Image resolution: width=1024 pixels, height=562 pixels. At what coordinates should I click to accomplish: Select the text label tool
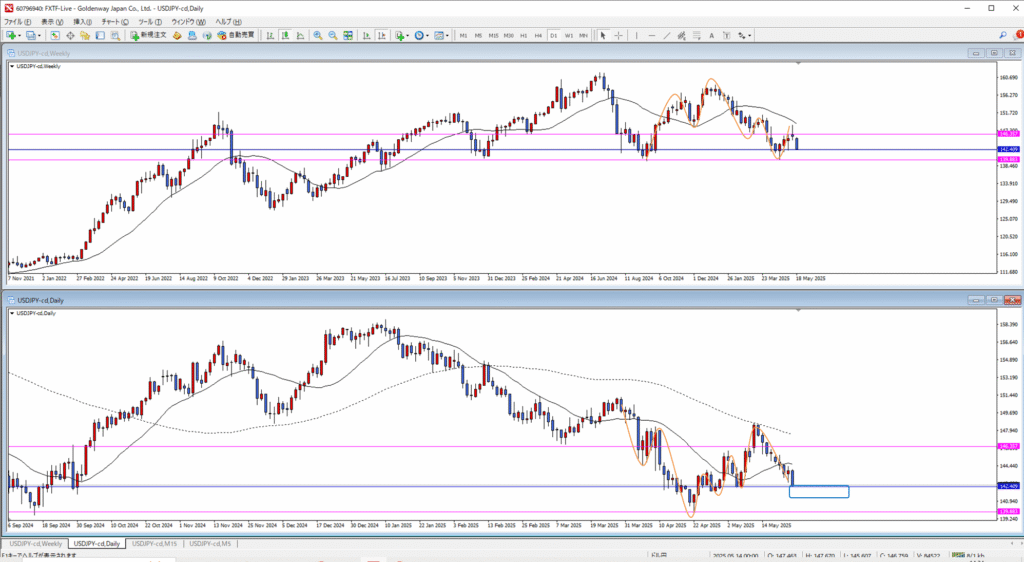[x=726, y=35]
